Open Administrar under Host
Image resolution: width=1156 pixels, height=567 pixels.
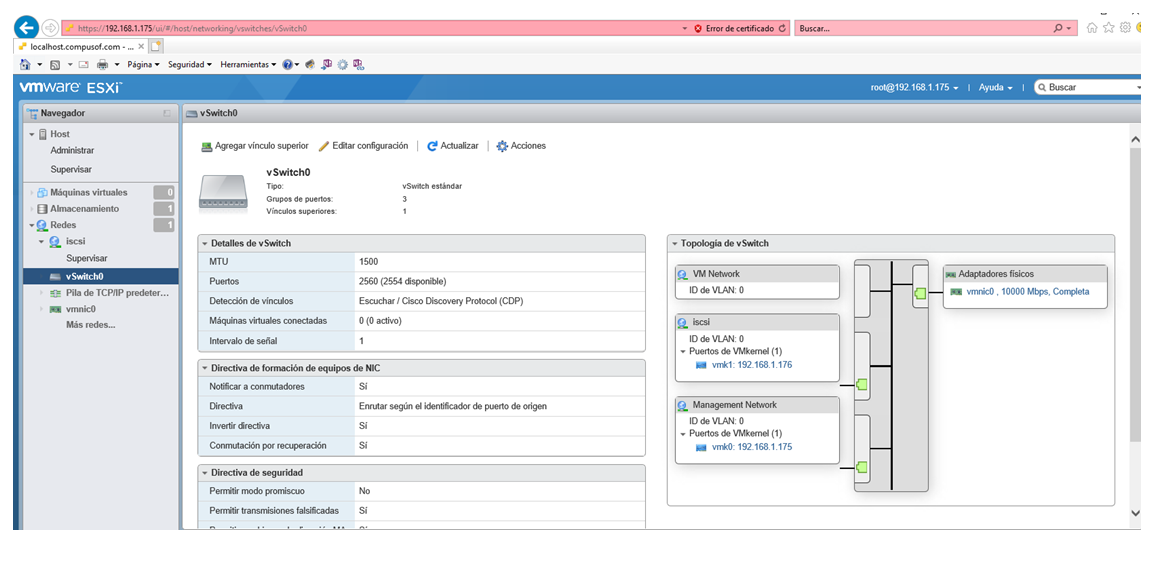72,150
